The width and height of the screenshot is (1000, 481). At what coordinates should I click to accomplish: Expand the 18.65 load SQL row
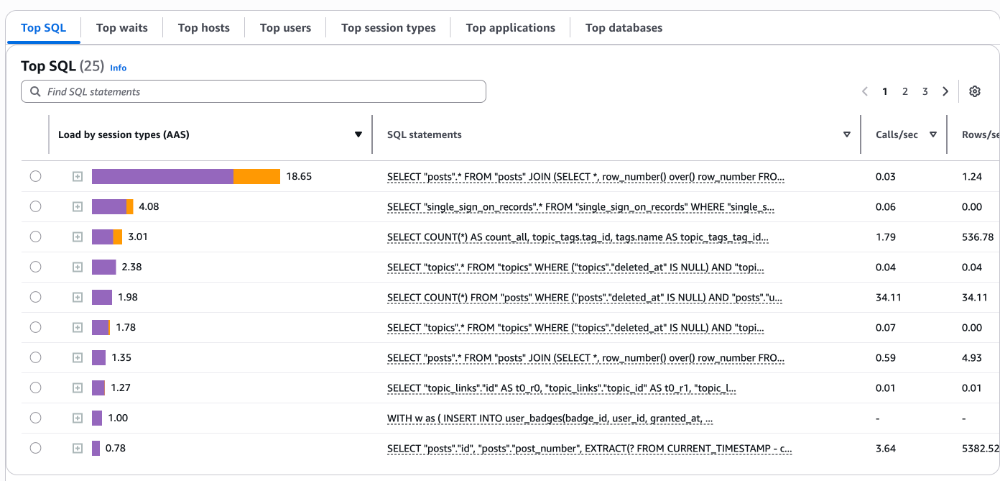click(77, 176)
